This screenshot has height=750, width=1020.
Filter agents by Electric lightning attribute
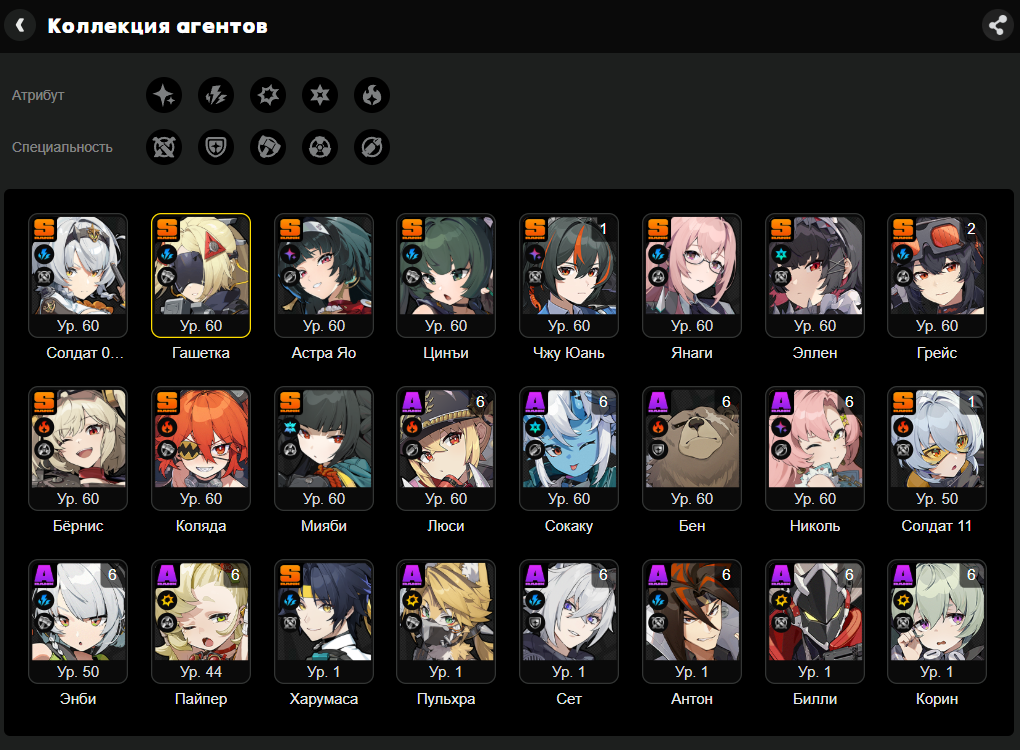(x=216, y=95)
